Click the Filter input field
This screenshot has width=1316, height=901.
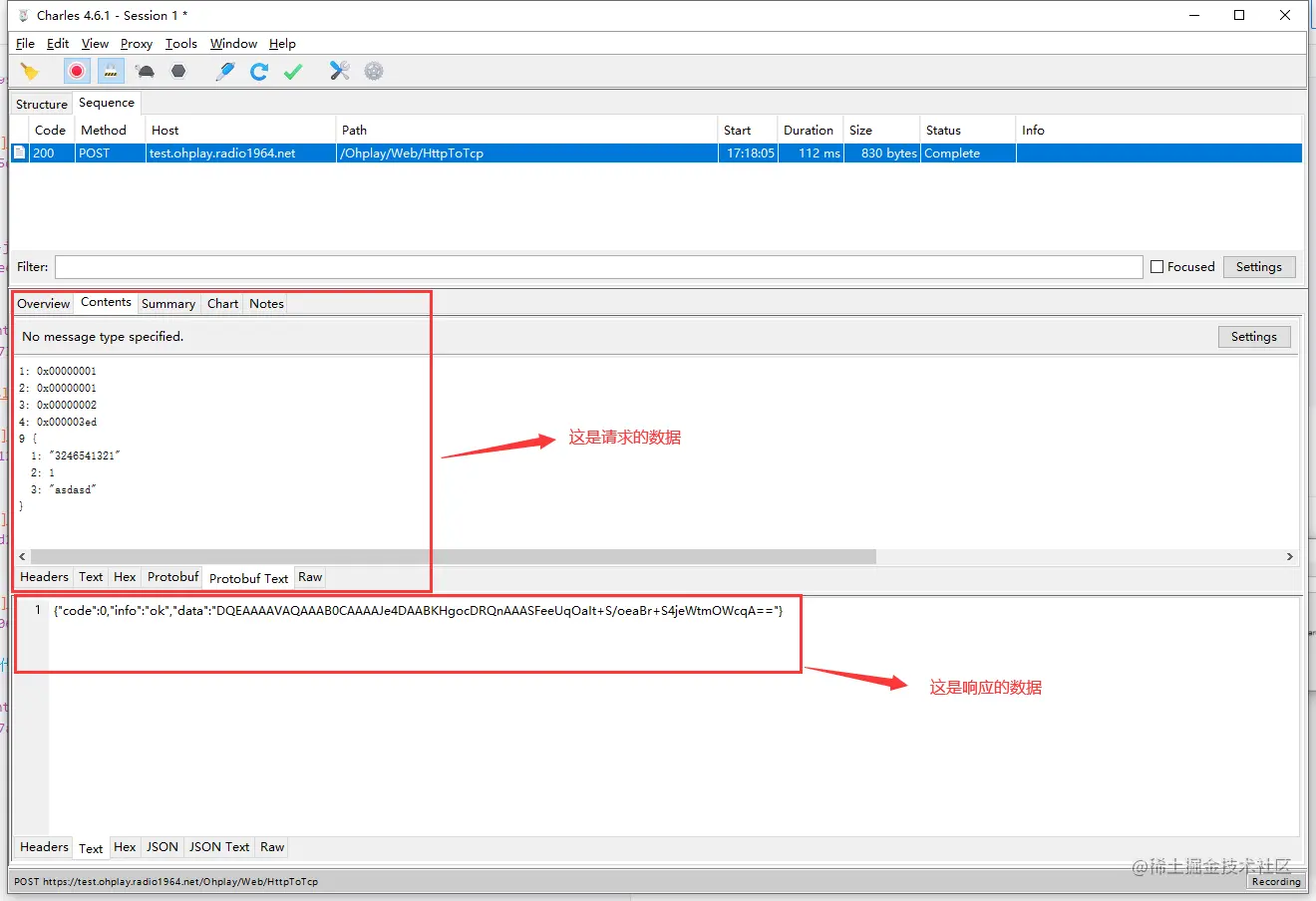(598, 267)
